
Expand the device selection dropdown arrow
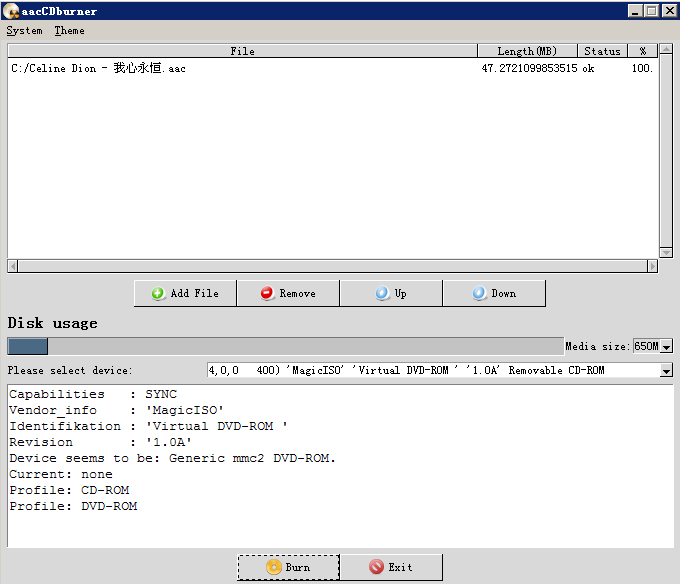click(666, 371)
